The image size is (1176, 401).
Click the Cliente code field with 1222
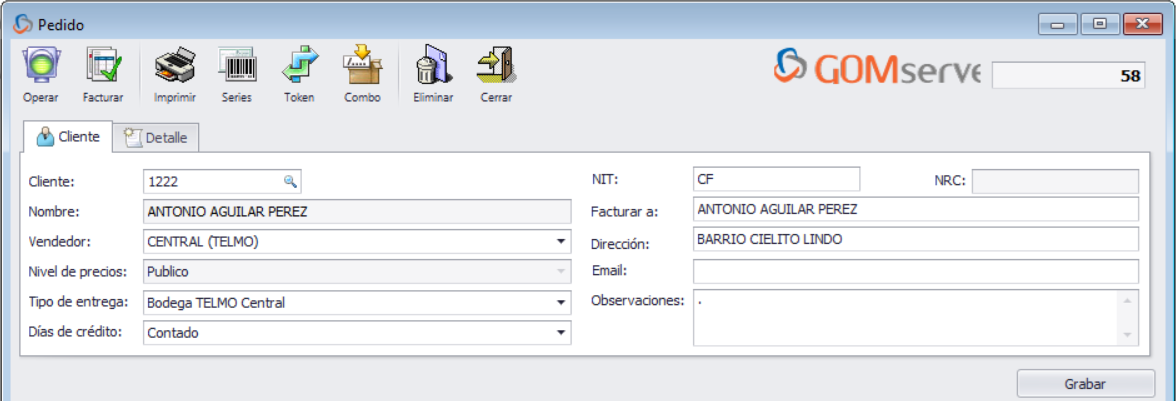click(222, 181)
